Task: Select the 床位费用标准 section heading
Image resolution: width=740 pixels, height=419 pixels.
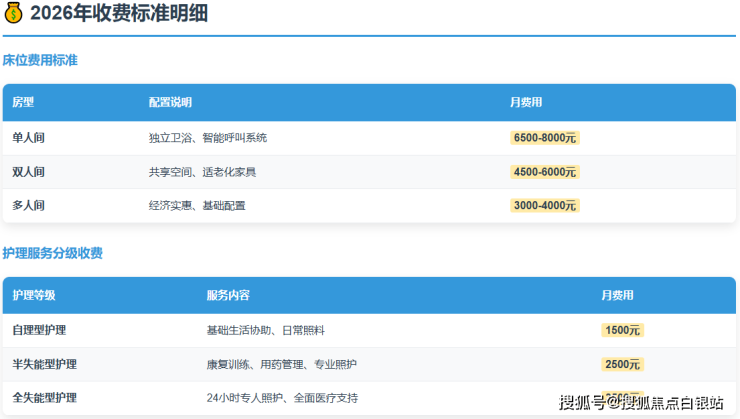Action: (40, 60)
